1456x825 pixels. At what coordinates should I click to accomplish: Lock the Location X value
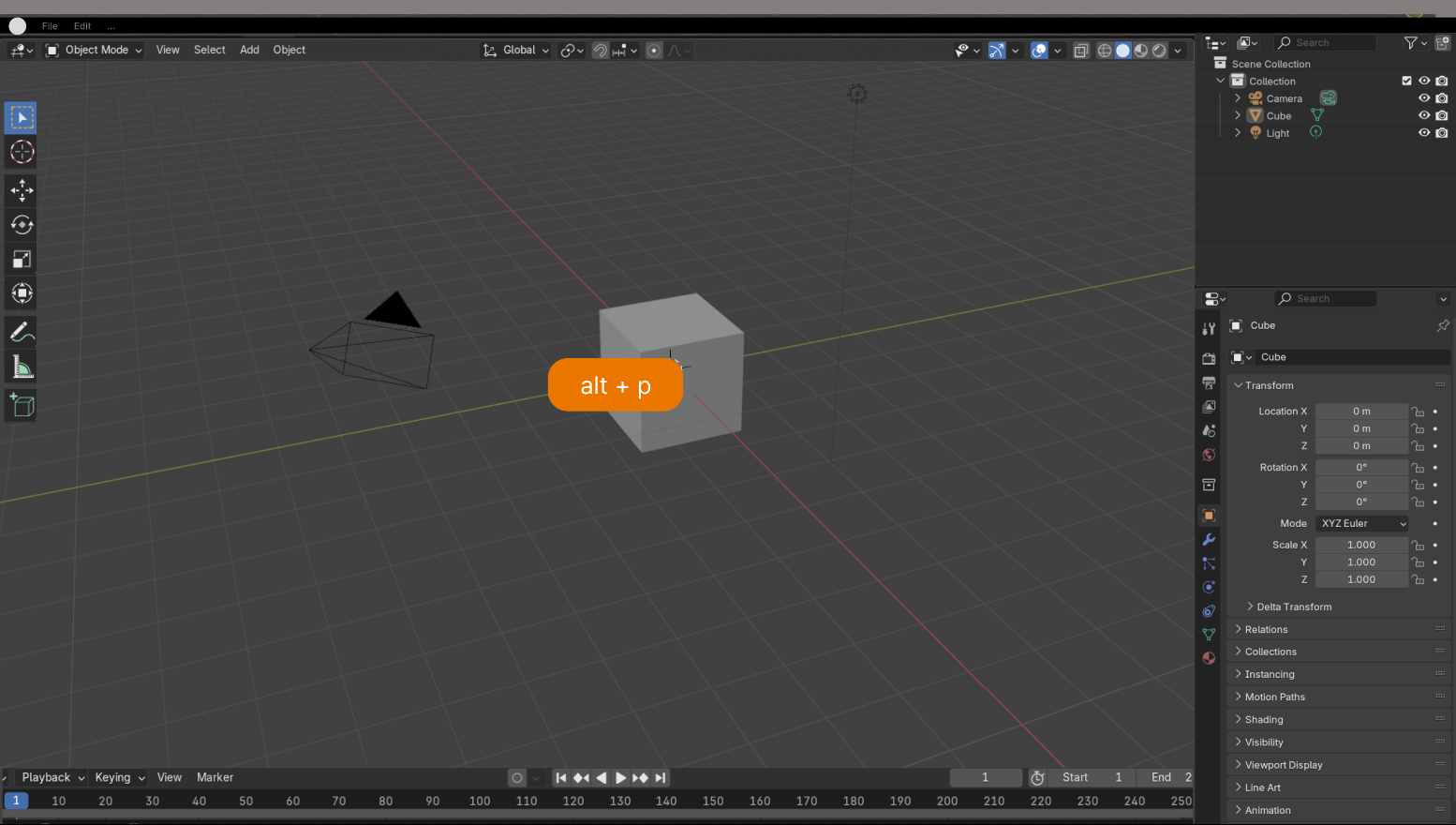1419,411
